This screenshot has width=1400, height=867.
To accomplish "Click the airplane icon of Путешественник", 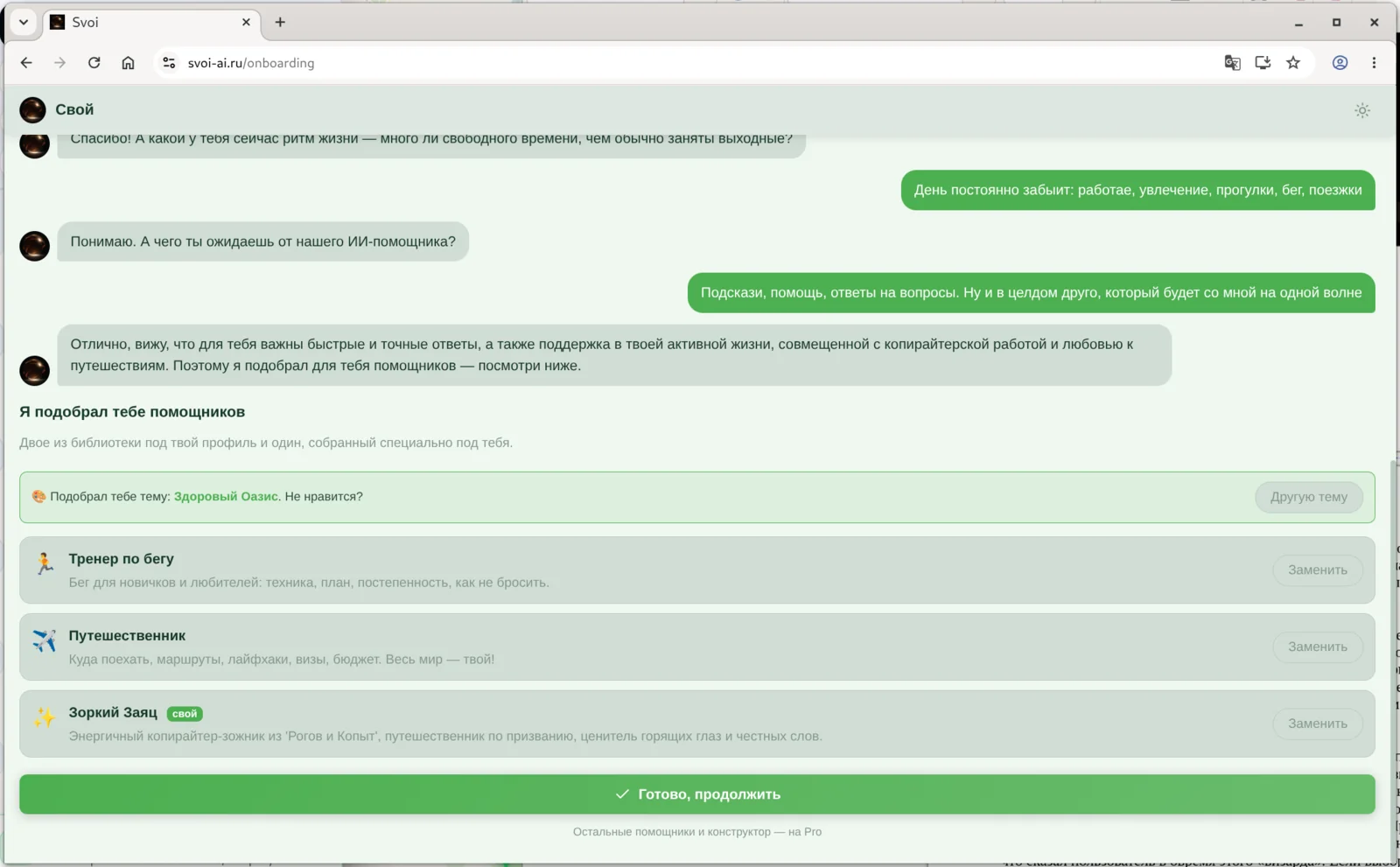I will [x=45, y=640].
